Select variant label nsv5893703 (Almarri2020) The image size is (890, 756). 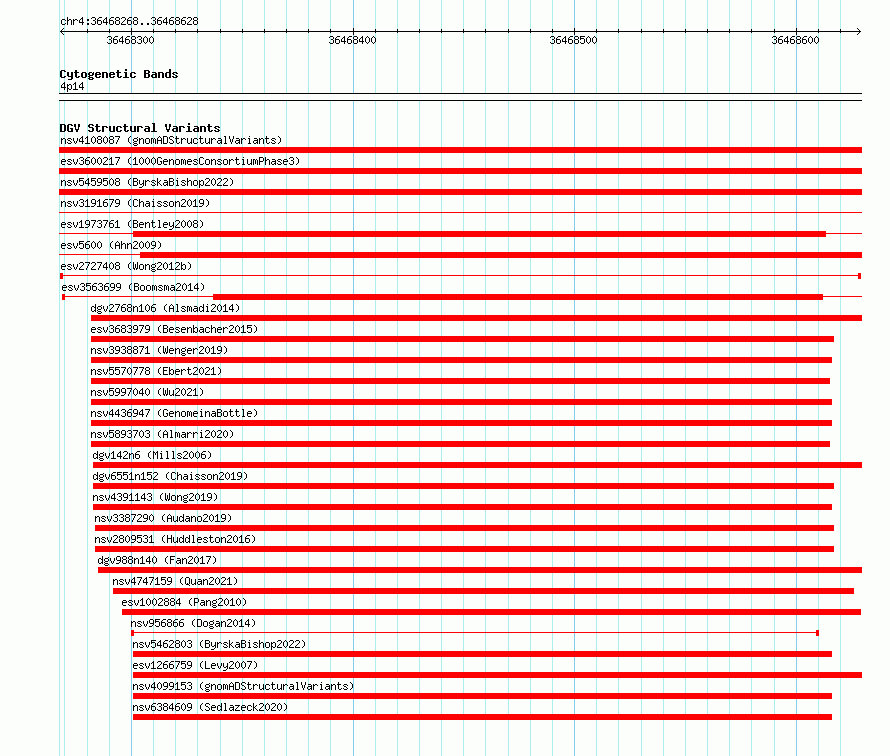click(162, 434)
